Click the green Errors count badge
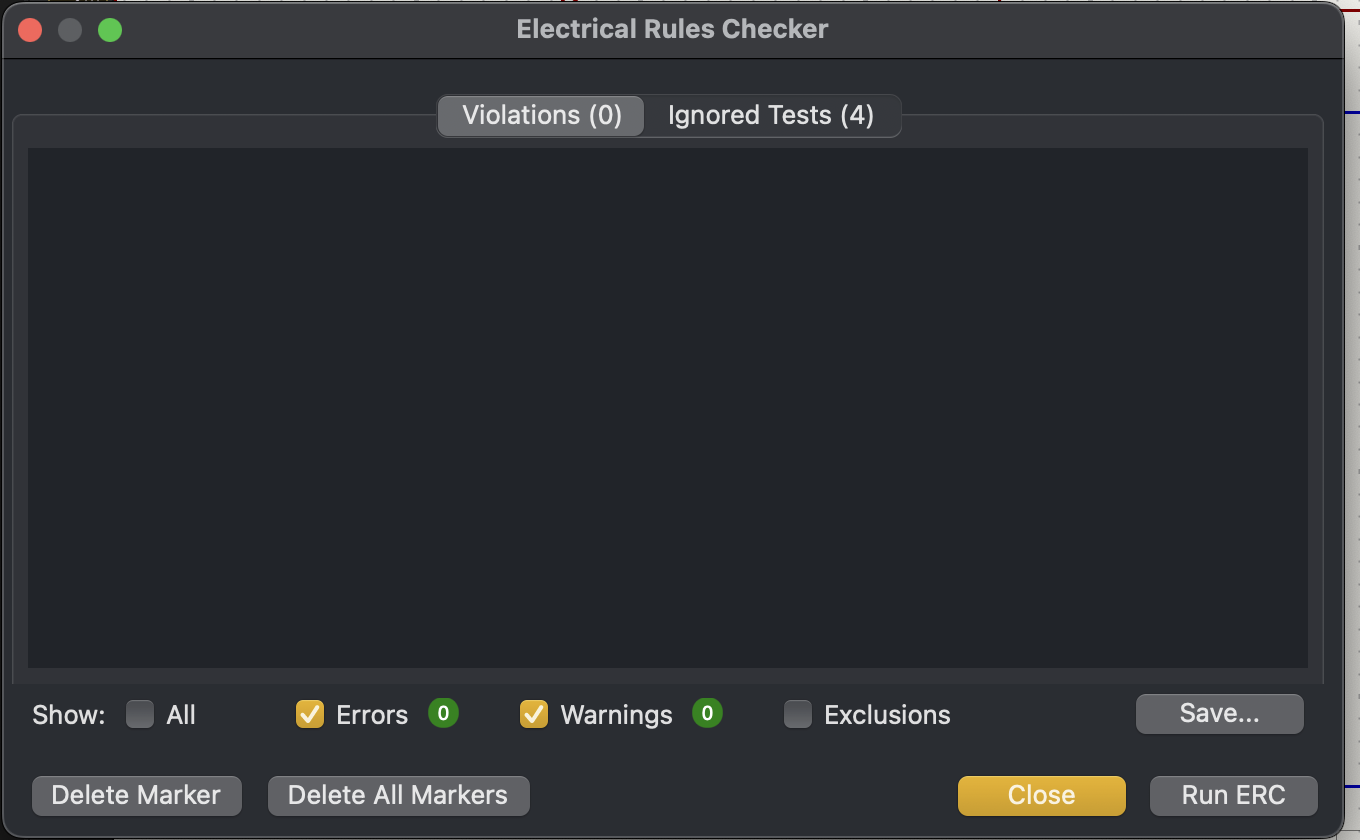Viewport: 1360px width, 840px height. pos(443,713)
